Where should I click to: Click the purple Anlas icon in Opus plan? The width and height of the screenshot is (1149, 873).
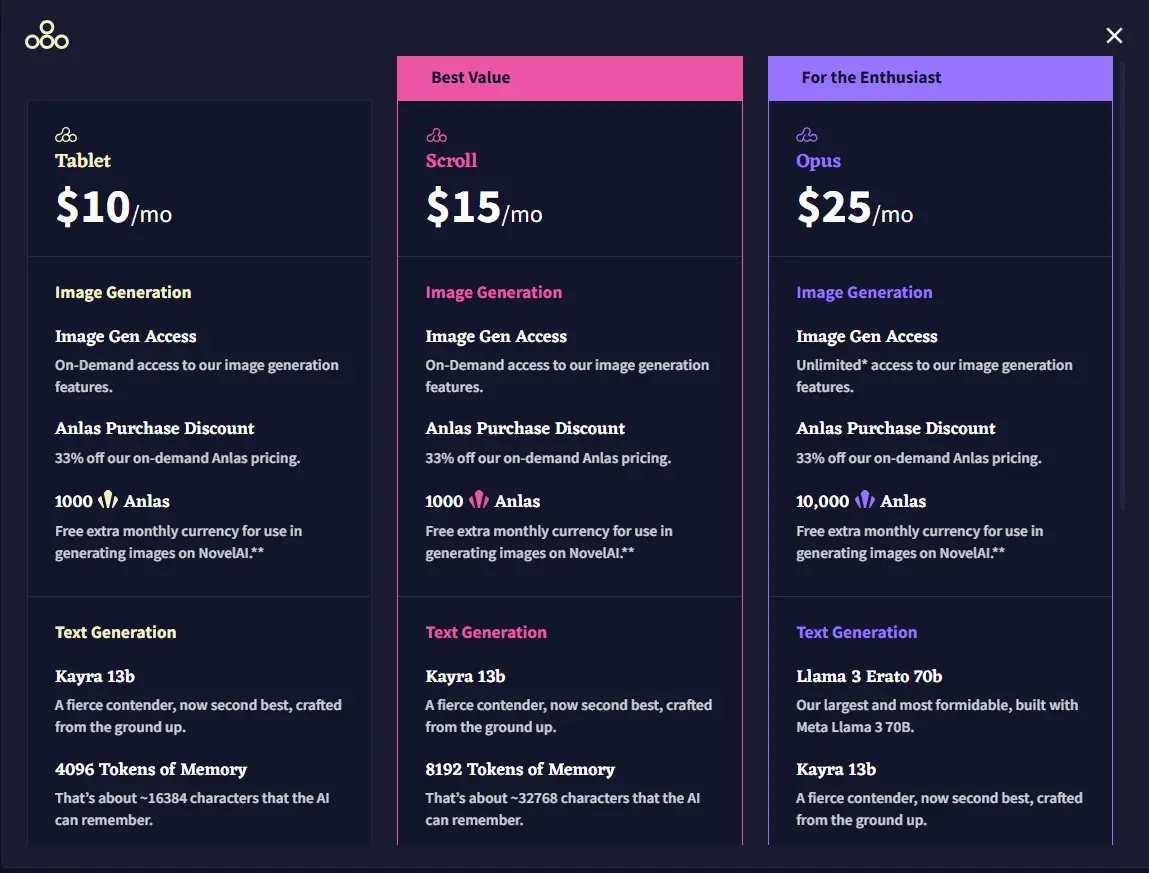point(865,500)
